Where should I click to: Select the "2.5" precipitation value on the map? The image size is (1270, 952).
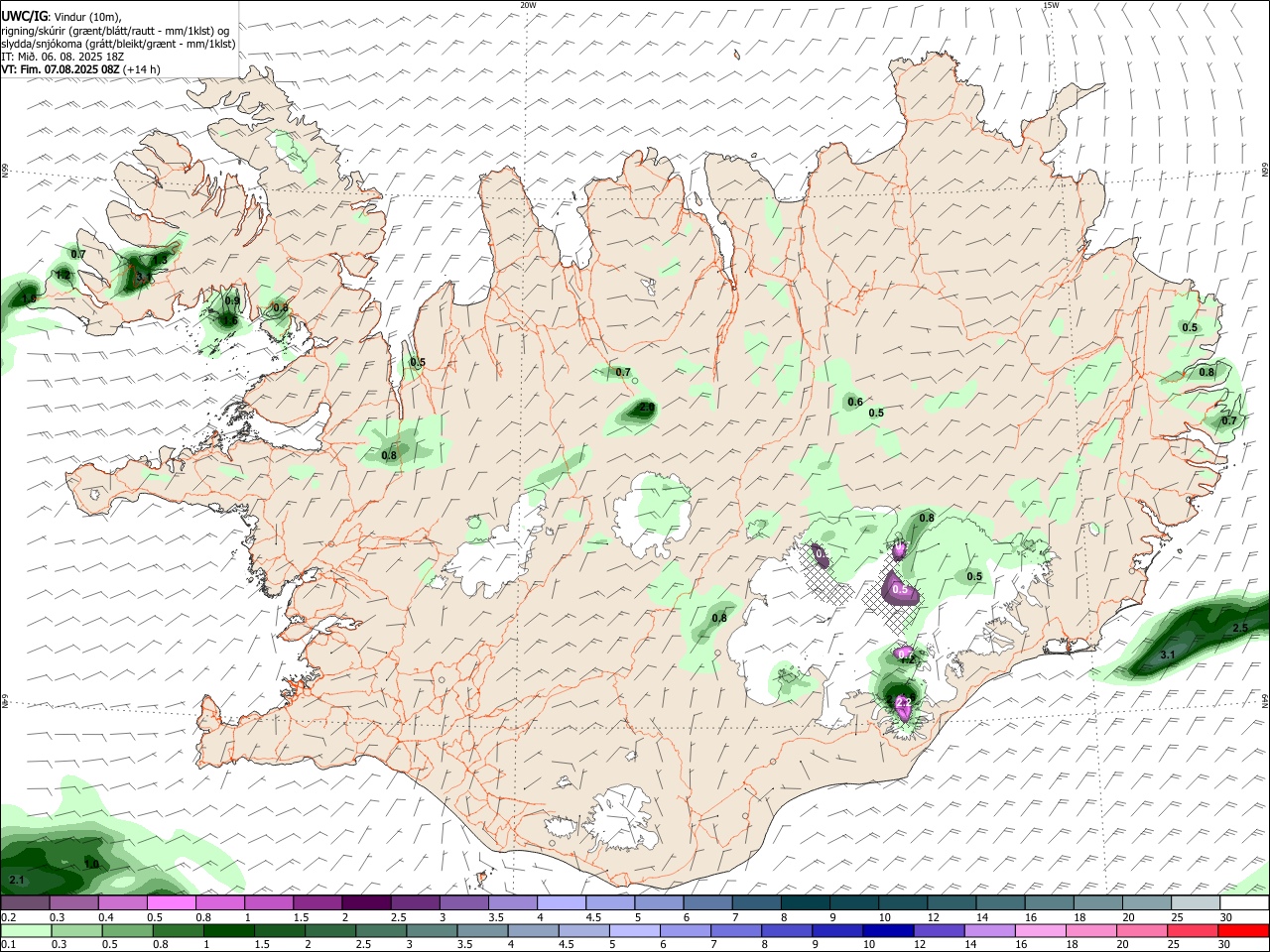point(1240,629)
